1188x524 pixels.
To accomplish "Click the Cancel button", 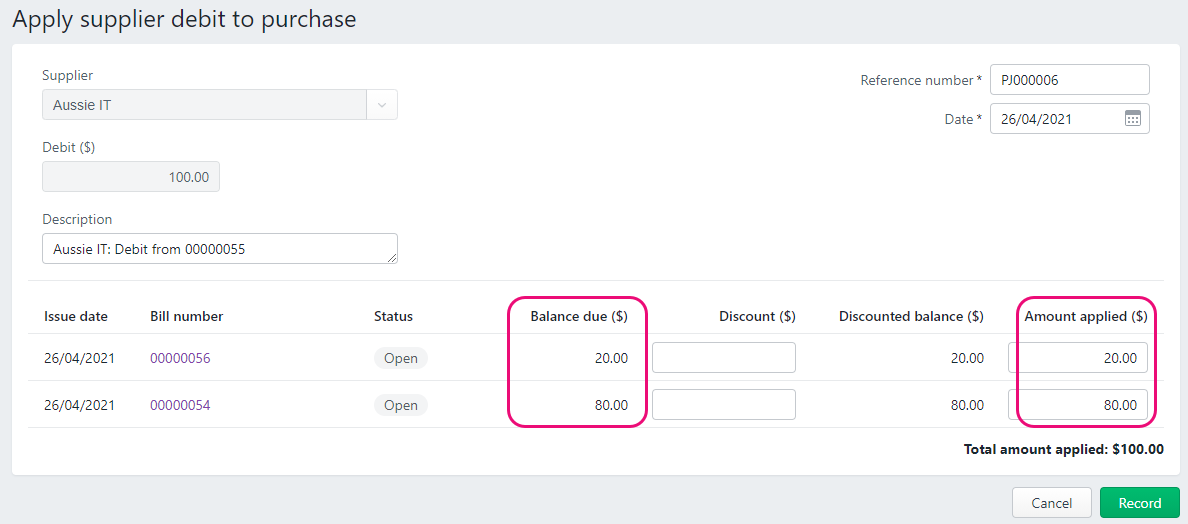I will tap(1052, 503).
